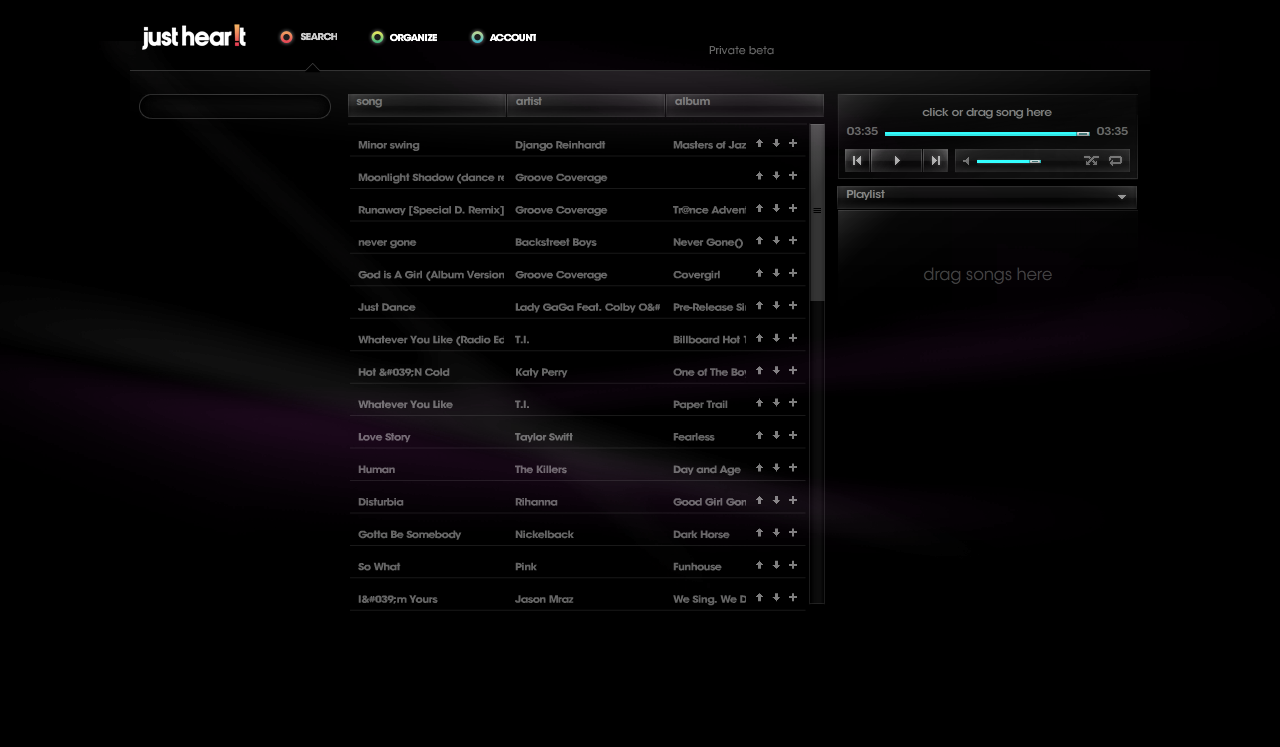Click the song progress seek bar
This screenshot has width=1280, height=747.
(x=987, y=133)
